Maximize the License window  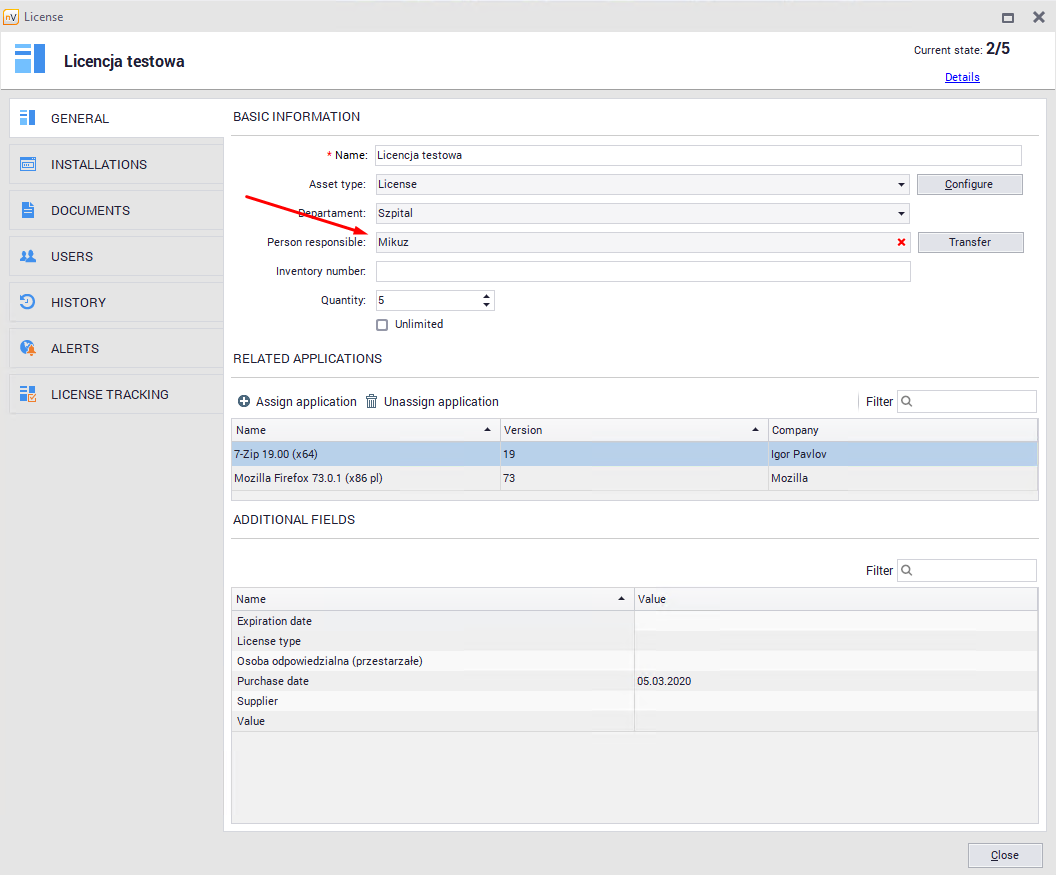click(1008, 18)
